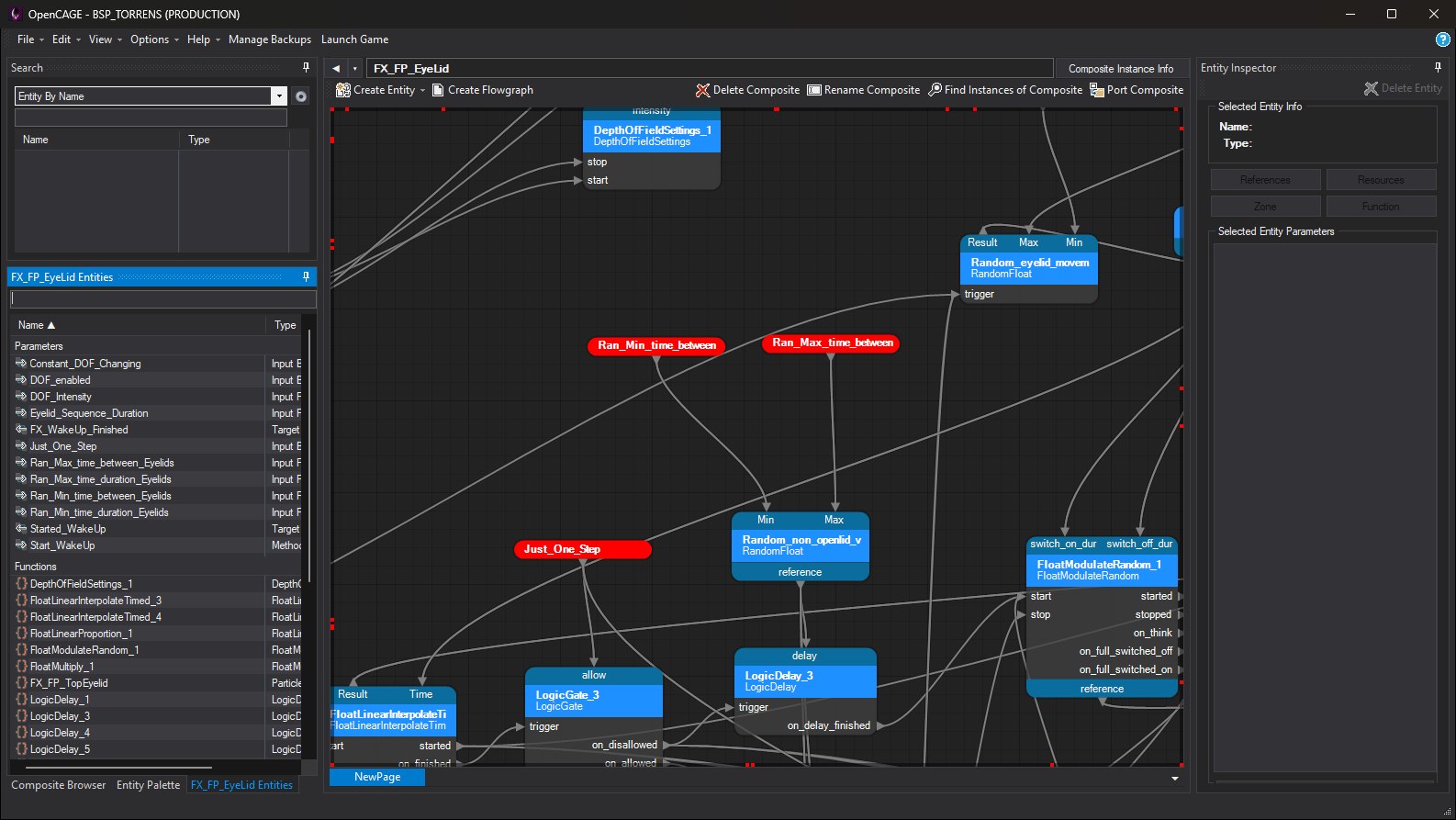The height and width of the screenshot is (820, 1456).
Task: Click the Create Entity icon
Action: [x=342, y=90]
